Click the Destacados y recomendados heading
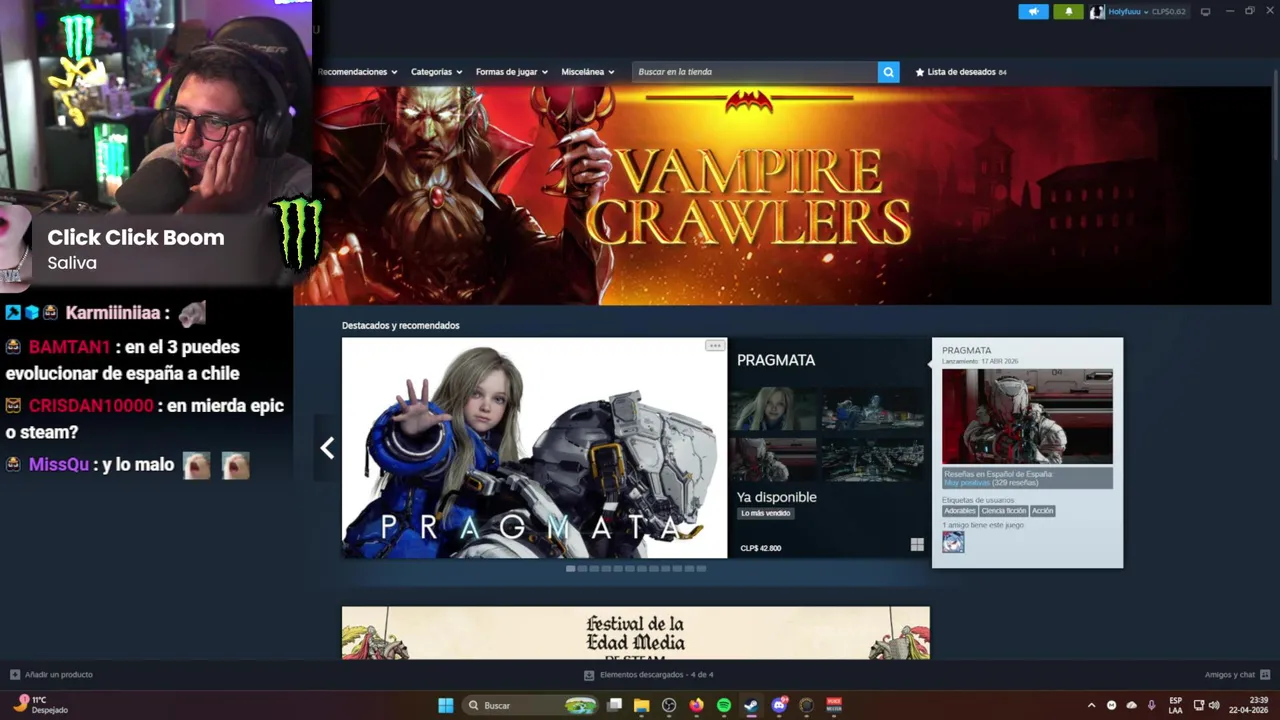 [400, 326]
